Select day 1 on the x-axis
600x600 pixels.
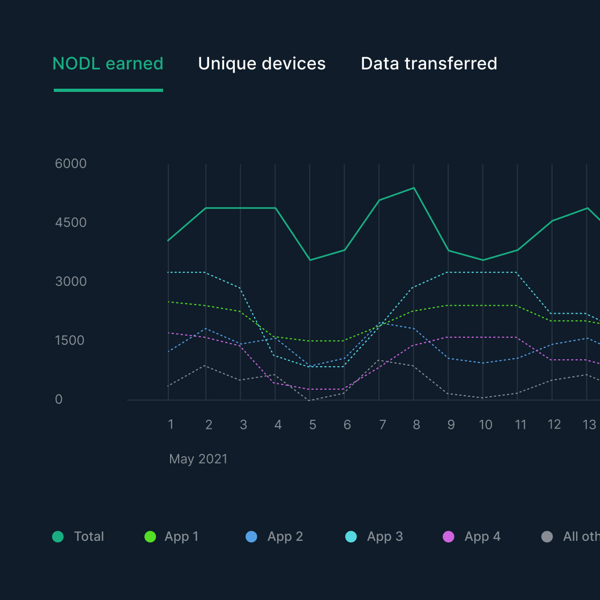tap(171, 425)
